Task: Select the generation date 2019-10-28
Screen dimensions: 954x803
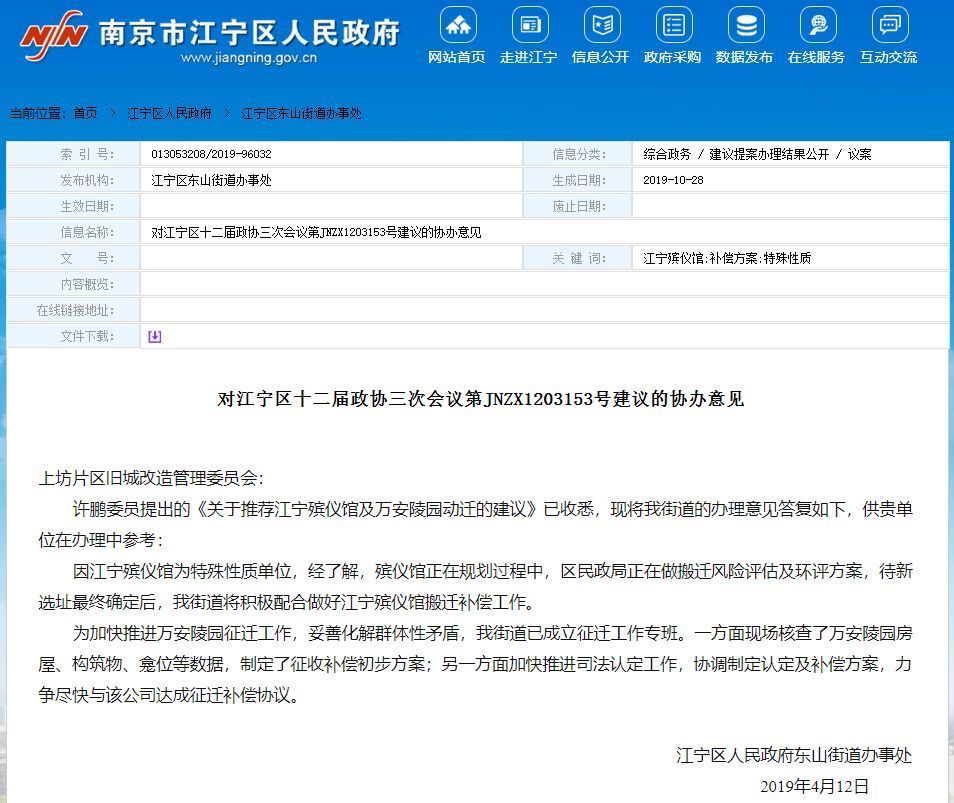Action: pyautogui.click(x=673, y=181)
